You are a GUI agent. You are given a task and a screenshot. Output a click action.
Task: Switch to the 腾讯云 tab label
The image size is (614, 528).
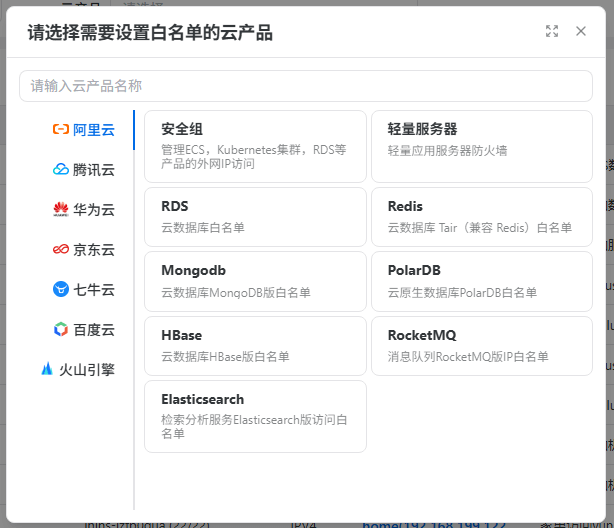[94, 170]
